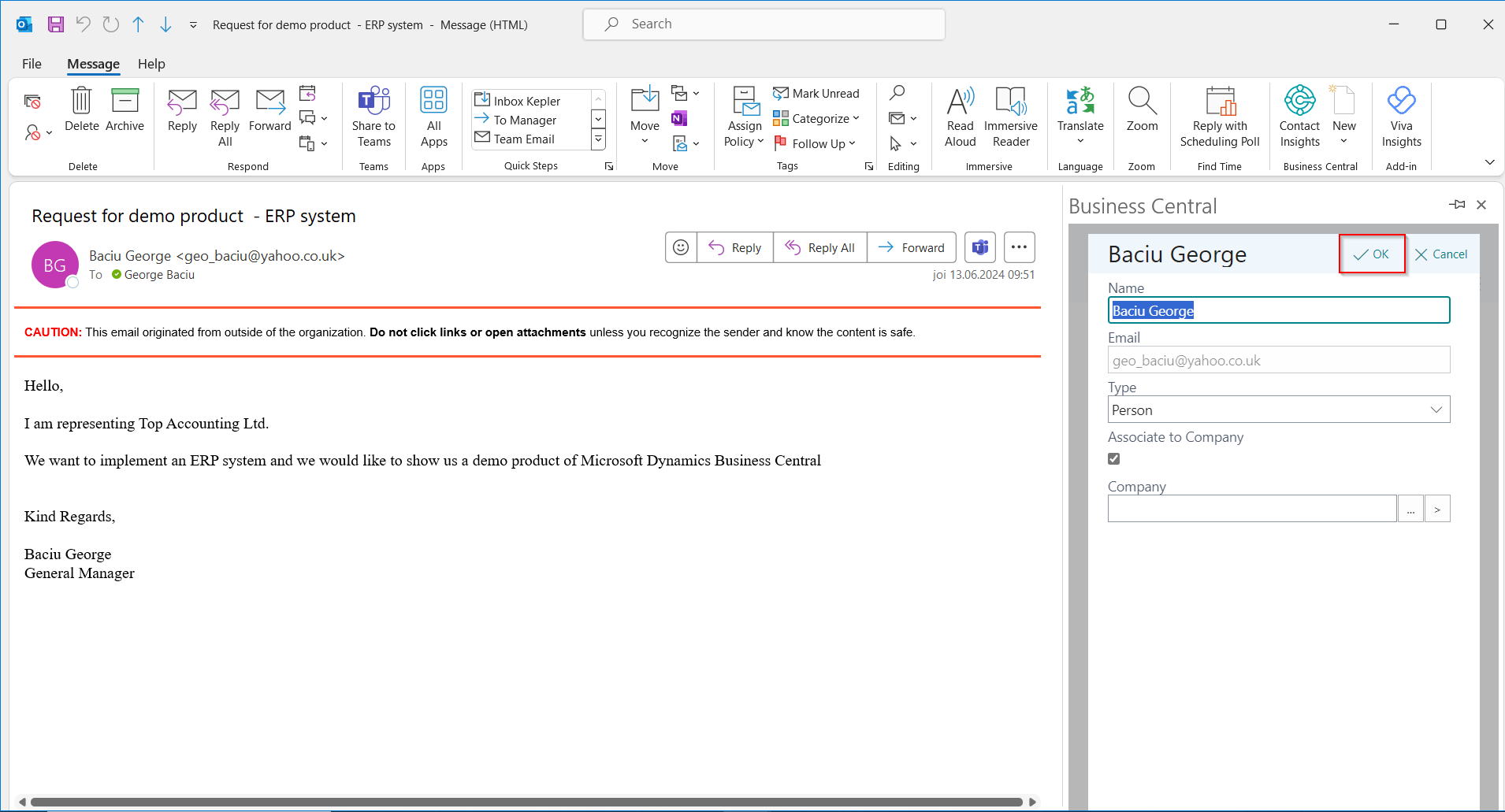Image resolution: width=1505 pixels, height=812 pixels.
Task: Click Reply in the message header
Action: (734, 247)
